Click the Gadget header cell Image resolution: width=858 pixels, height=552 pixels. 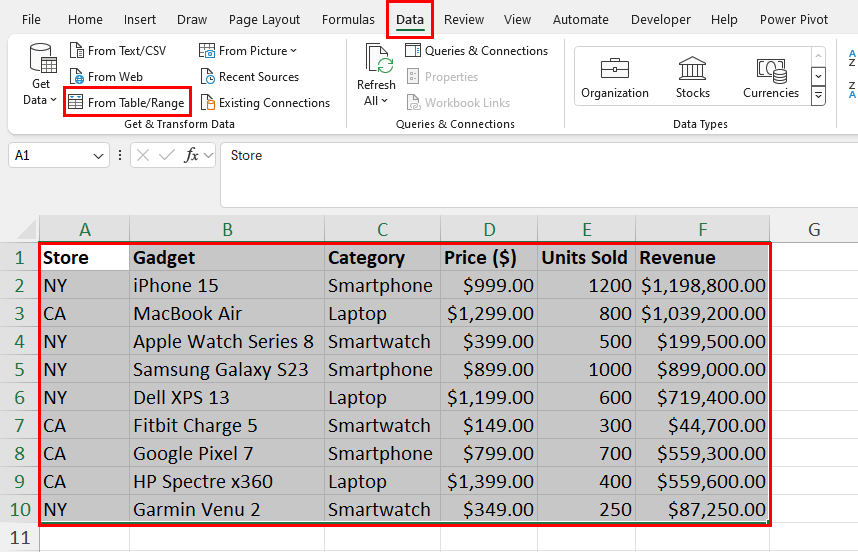coord(227,257)
